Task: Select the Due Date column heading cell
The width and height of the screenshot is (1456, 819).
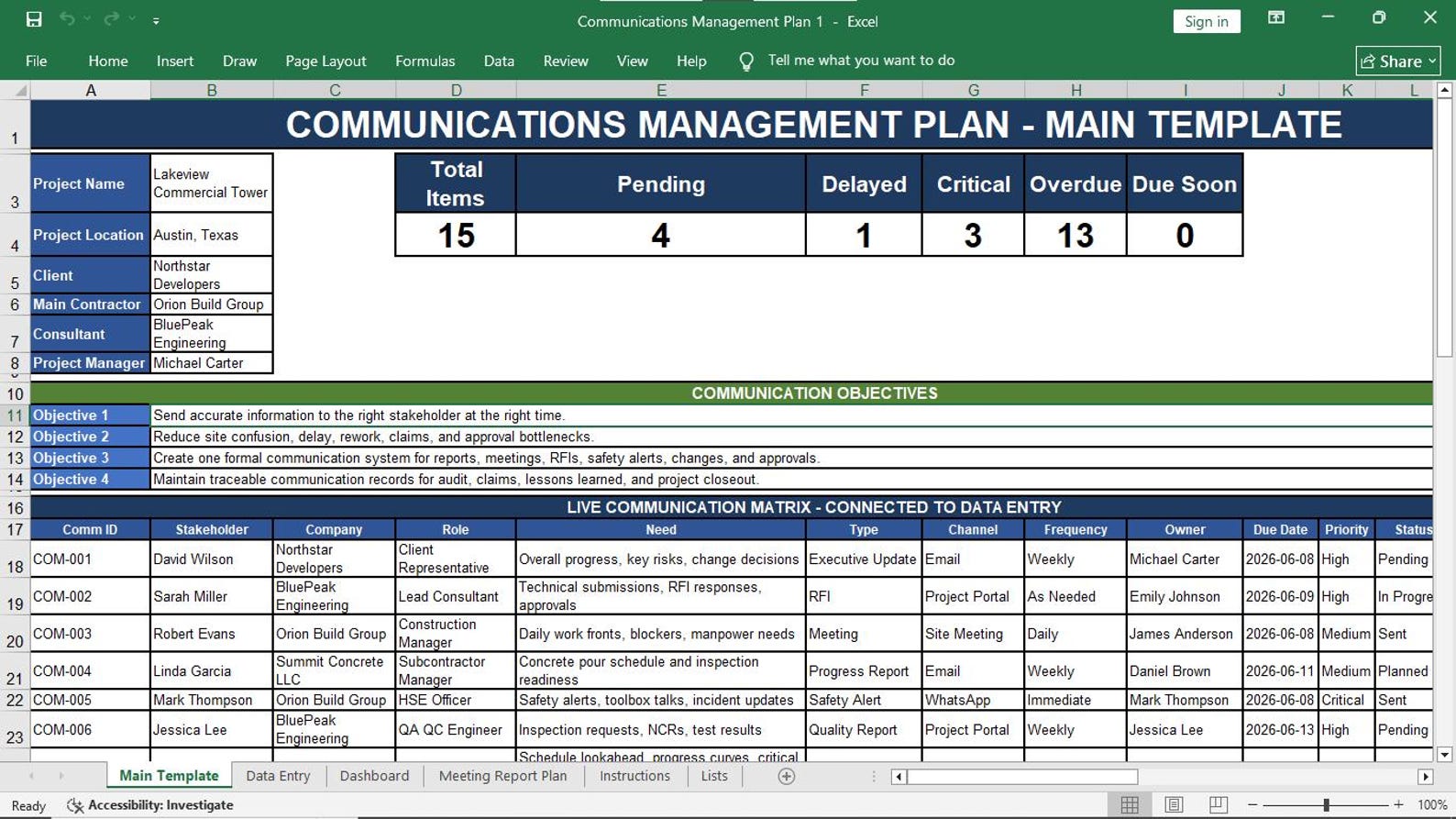Action: [1280, 529]
